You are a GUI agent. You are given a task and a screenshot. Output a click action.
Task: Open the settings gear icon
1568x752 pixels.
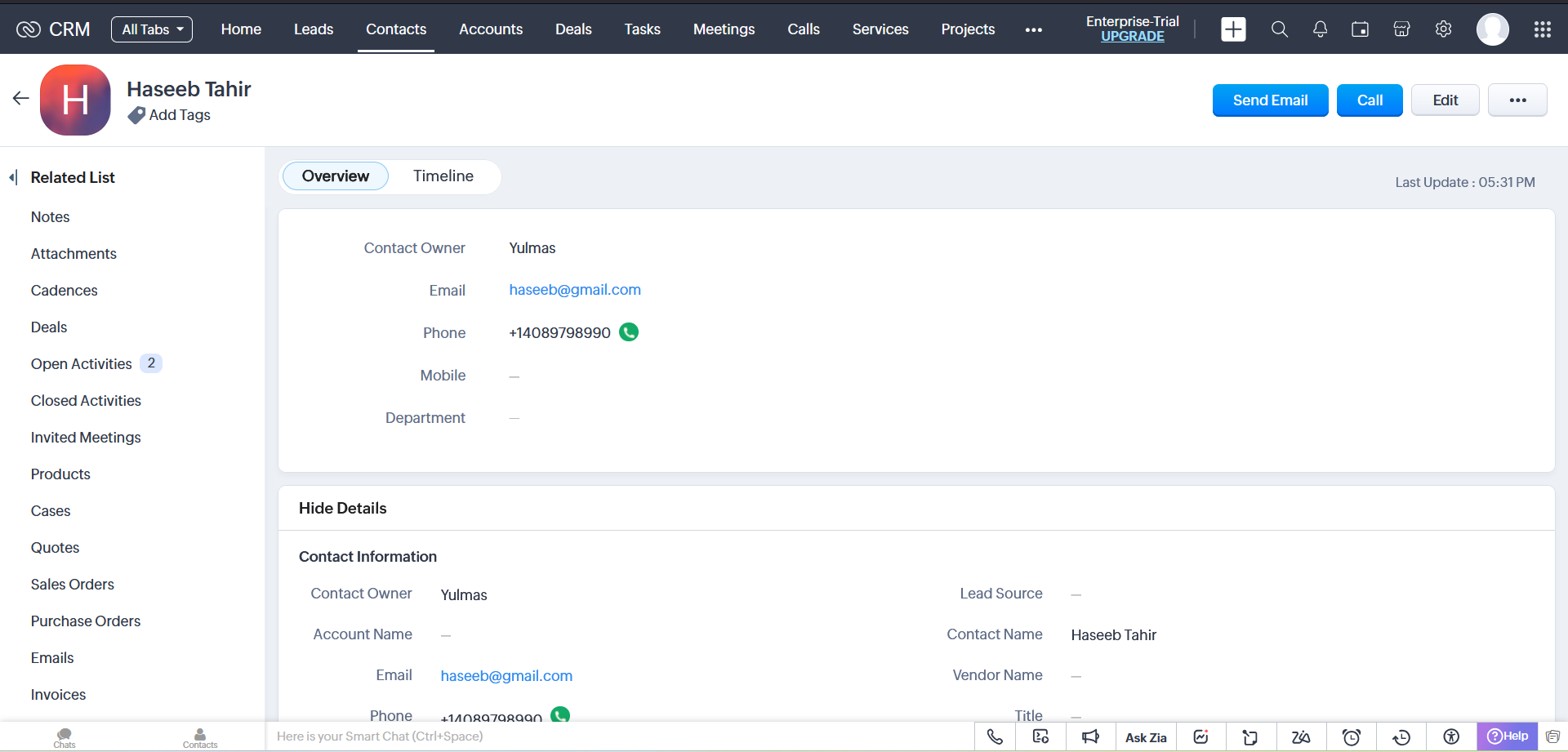(1443, 29)
